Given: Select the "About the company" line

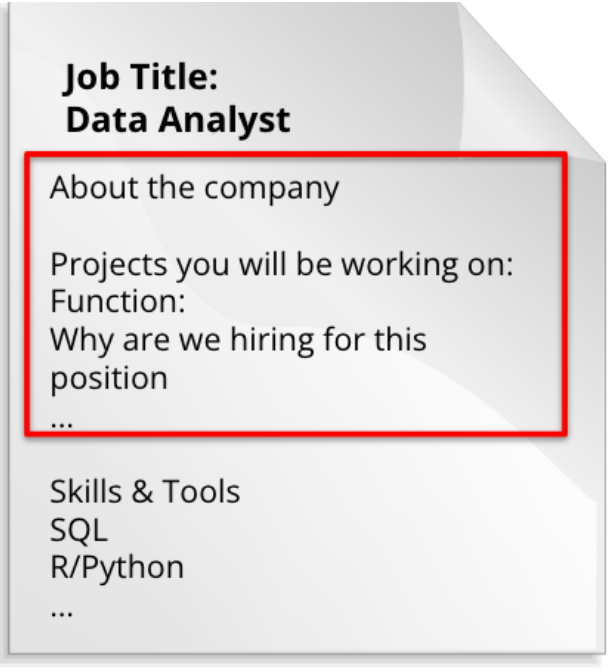Looking at the screenshot, I should pos(195,188).
